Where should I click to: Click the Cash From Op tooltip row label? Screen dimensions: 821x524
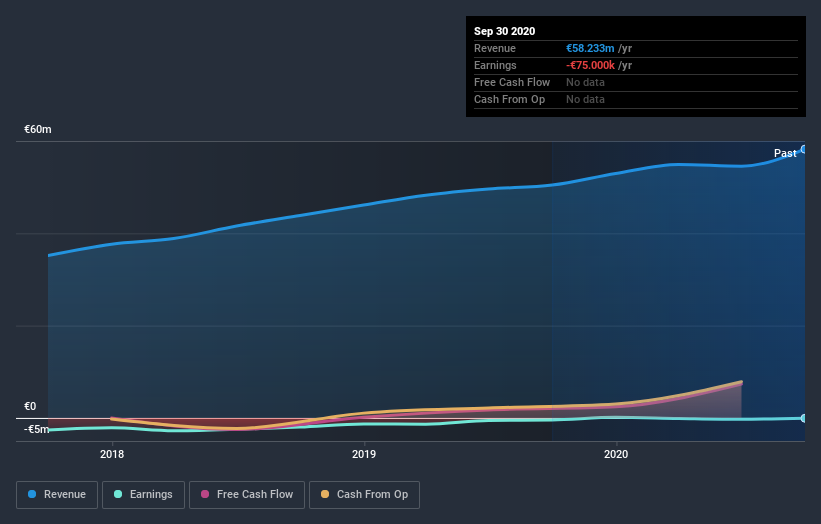(x=509, y=99)
